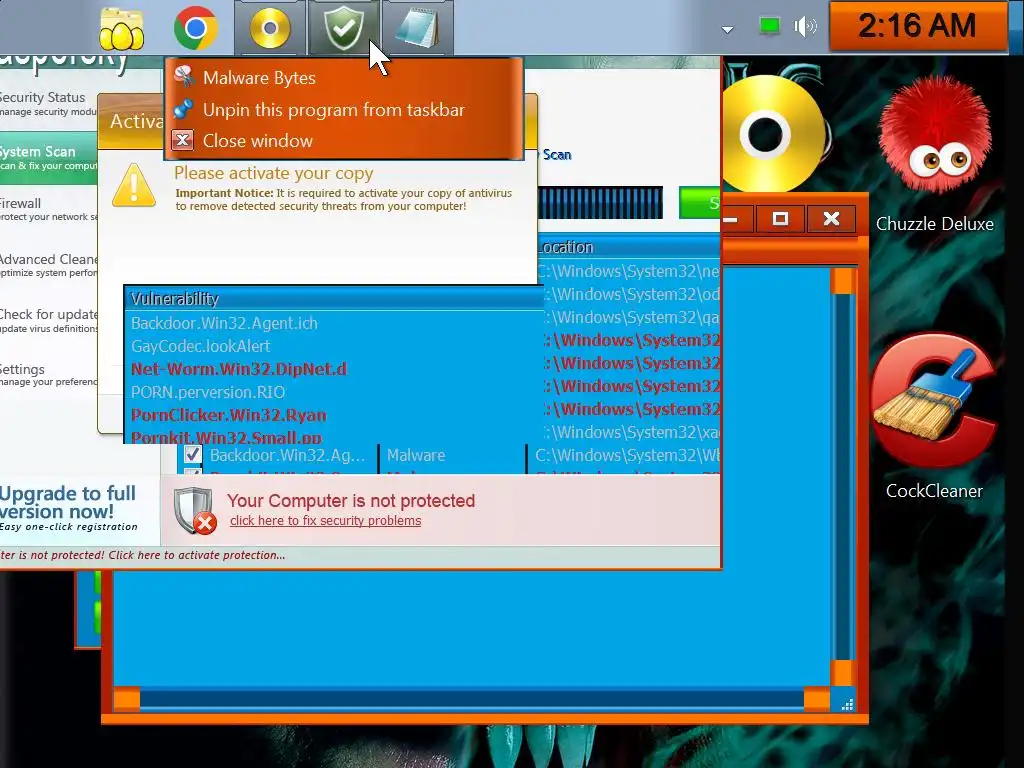The image size is (1024, 768).
Task: Click Upgrade to full version now banner
Action: click(69, 510)
